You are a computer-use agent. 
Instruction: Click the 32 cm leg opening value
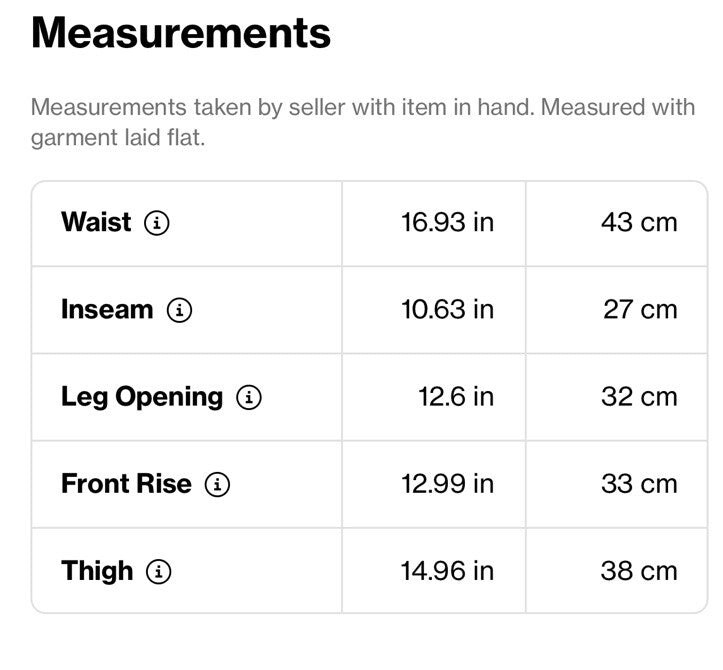tap(639, 397)
